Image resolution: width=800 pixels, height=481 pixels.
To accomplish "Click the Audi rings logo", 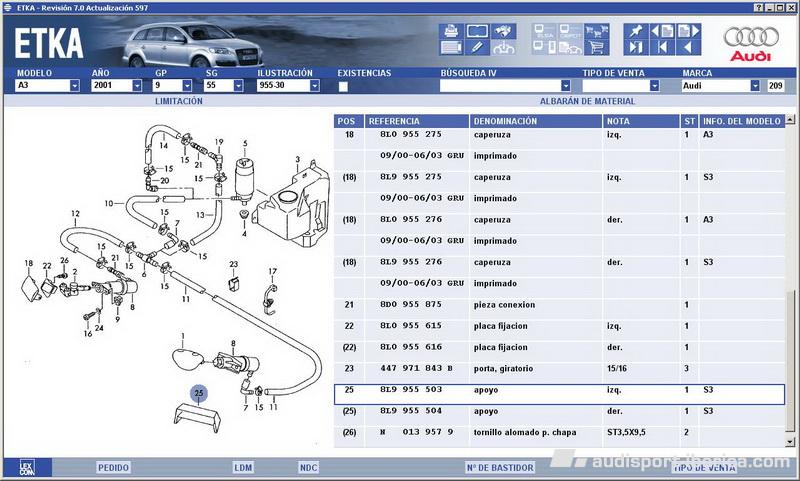I will (x=751, y=37).
